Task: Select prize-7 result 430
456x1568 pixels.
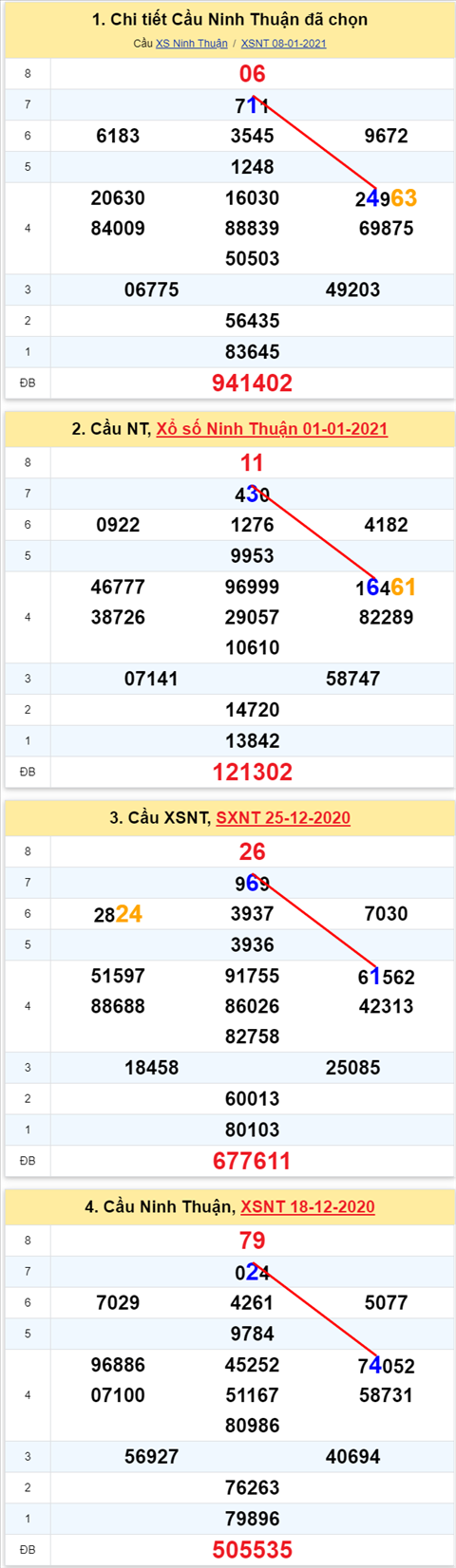Action: click(253, 495)
